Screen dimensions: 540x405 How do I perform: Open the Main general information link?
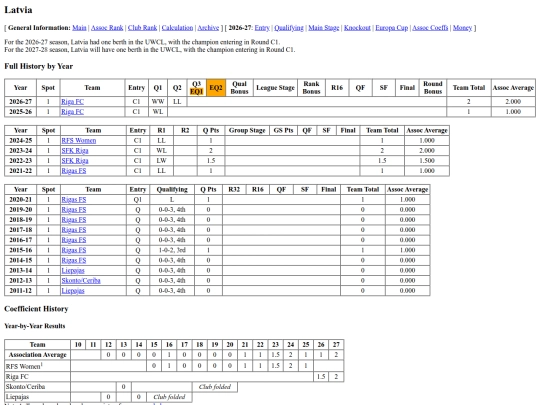(79, 28)
